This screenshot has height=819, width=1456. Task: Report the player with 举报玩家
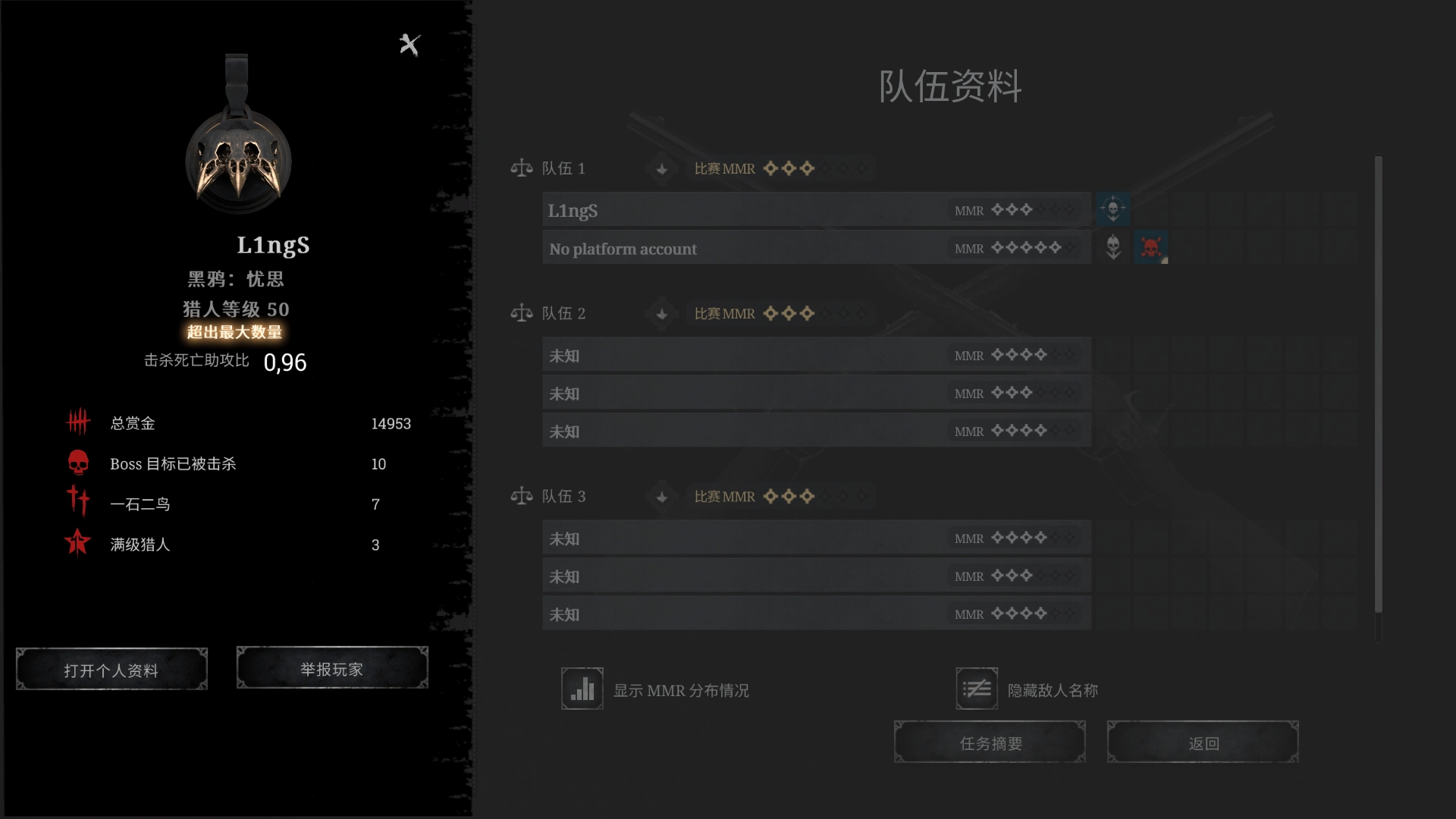pyautogui.click(x=332, y=668)
